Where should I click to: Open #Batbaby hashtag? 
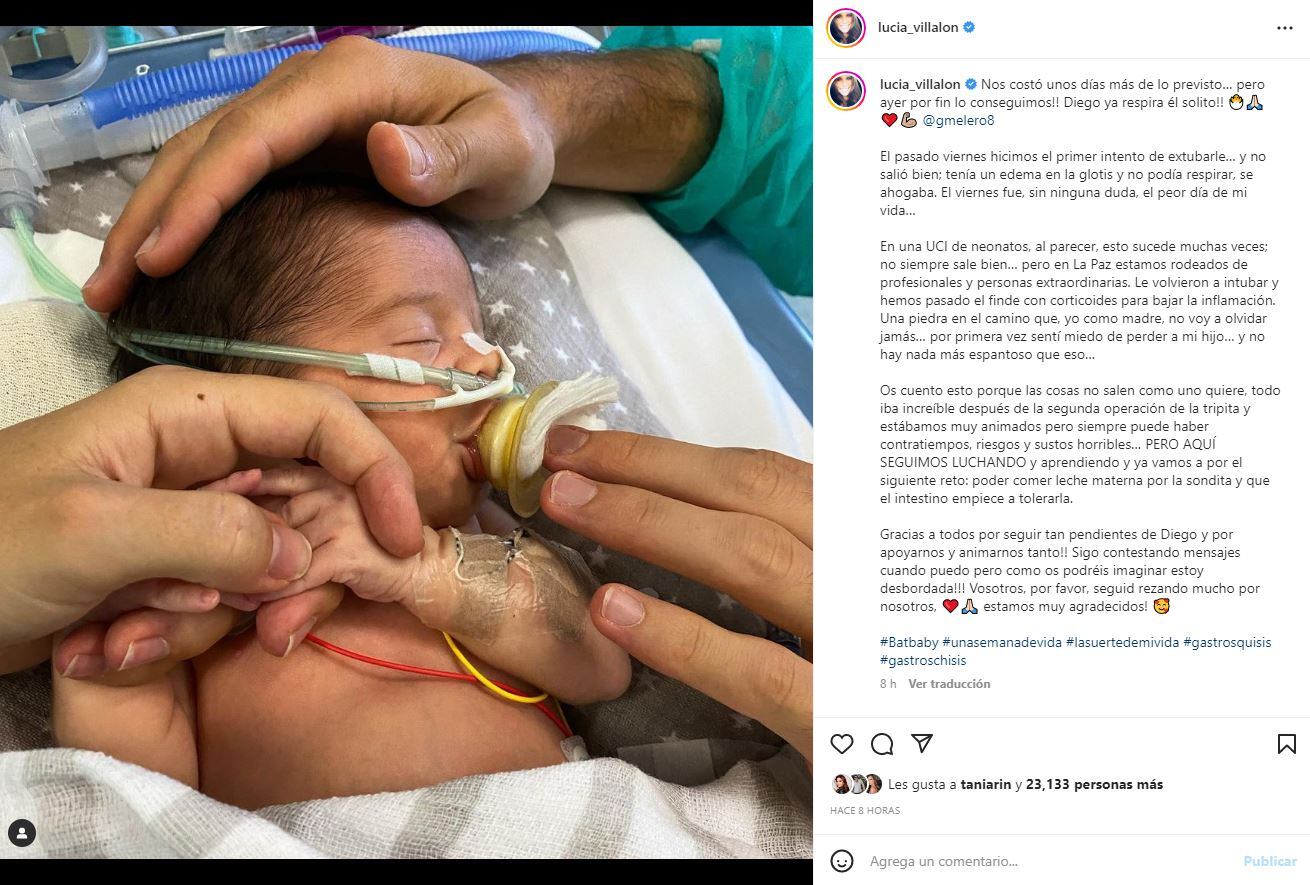pyautogui.click(x=908, y=642)
